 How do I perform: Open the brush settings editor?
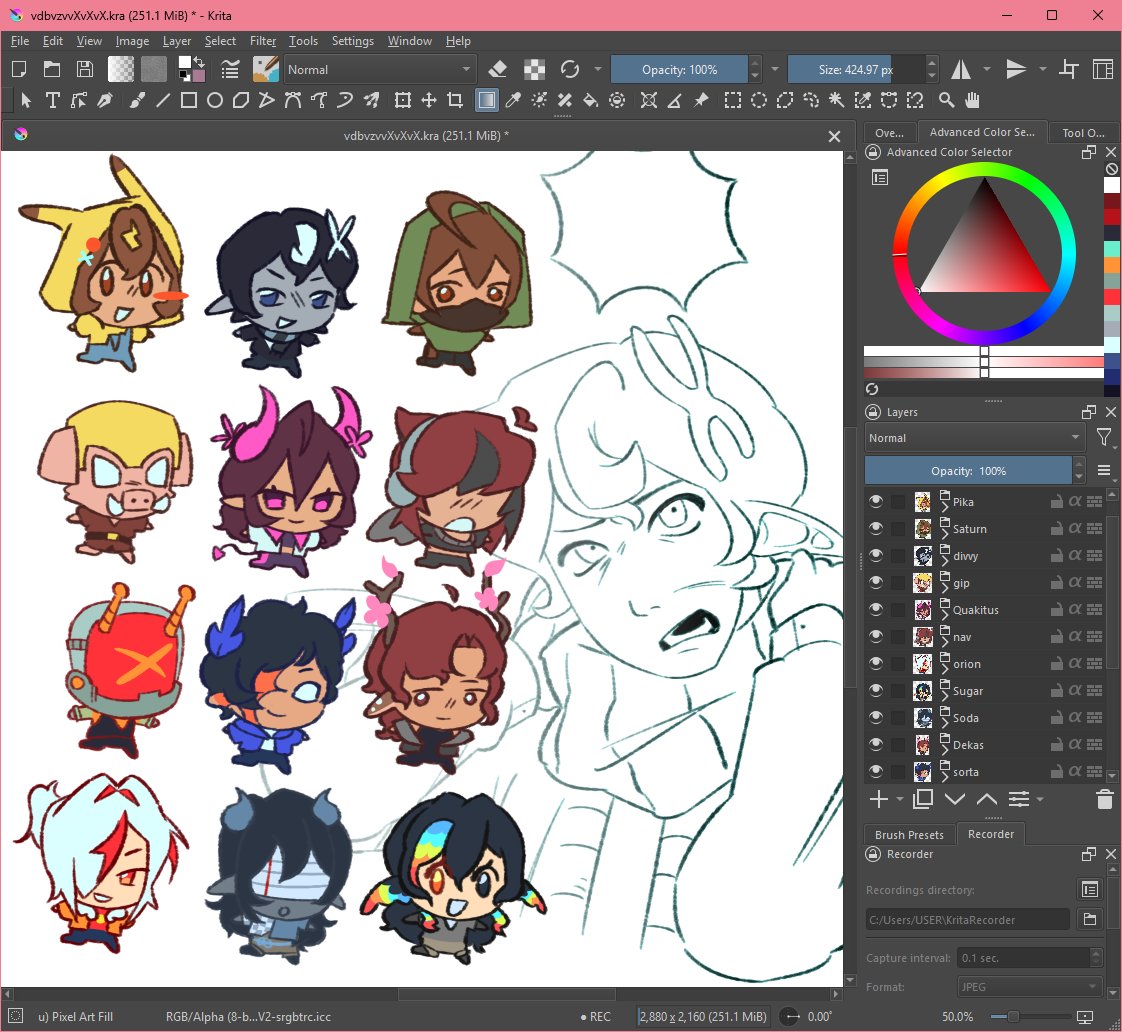(230, 69)
